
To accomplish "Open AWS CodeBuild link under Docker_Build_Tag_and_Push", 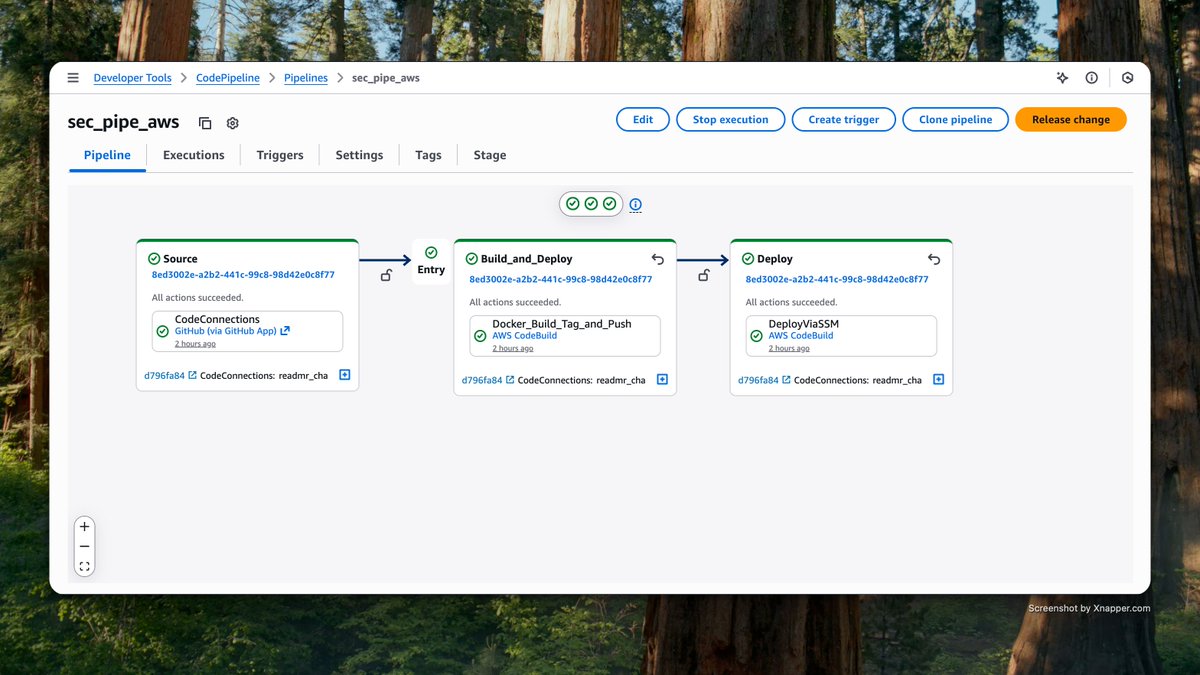I will click(525, 336).
